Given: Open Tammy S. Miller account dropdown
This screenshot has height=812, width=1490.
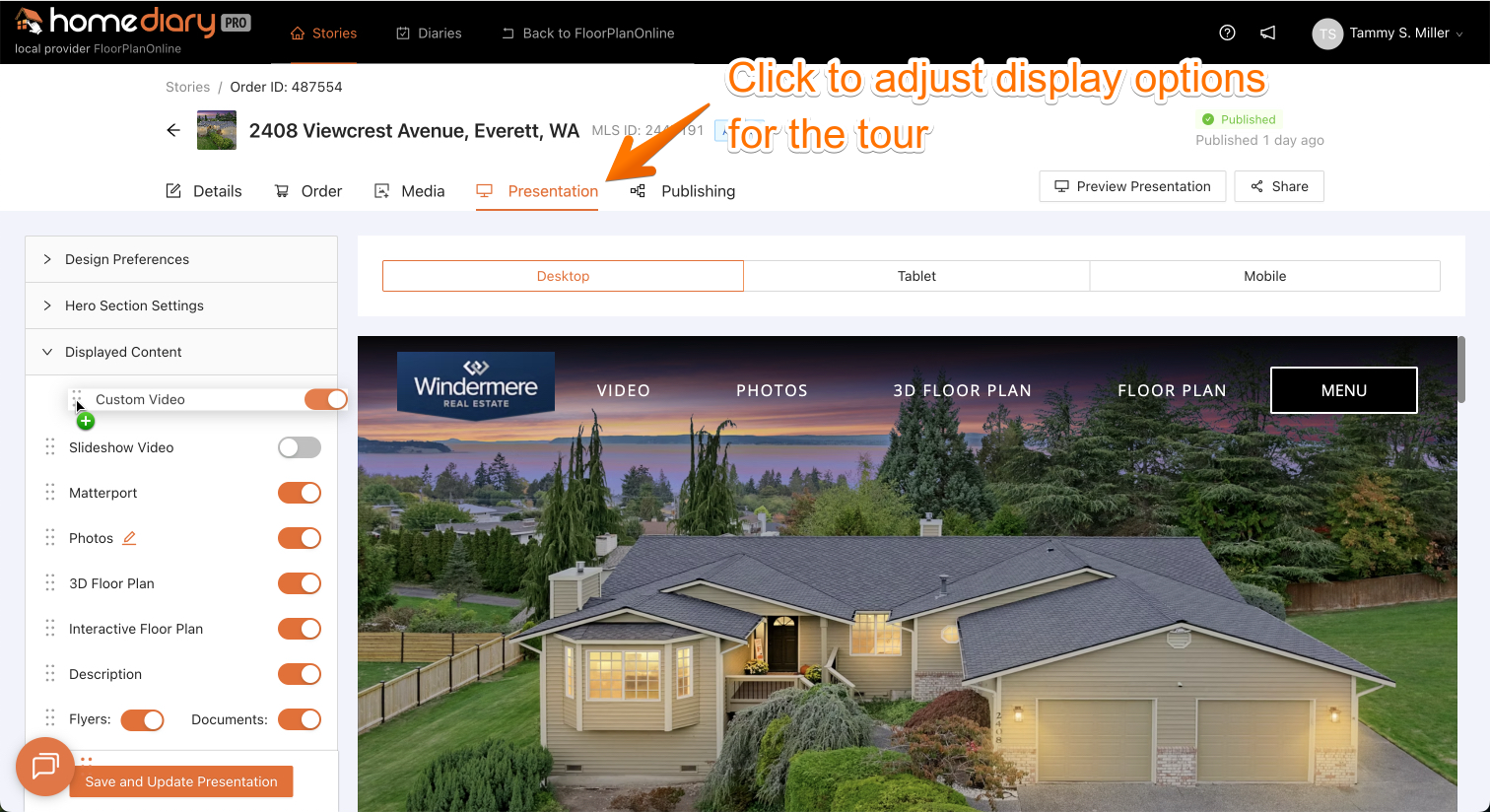Looking at the screenshot, I should click(1388, 33).
